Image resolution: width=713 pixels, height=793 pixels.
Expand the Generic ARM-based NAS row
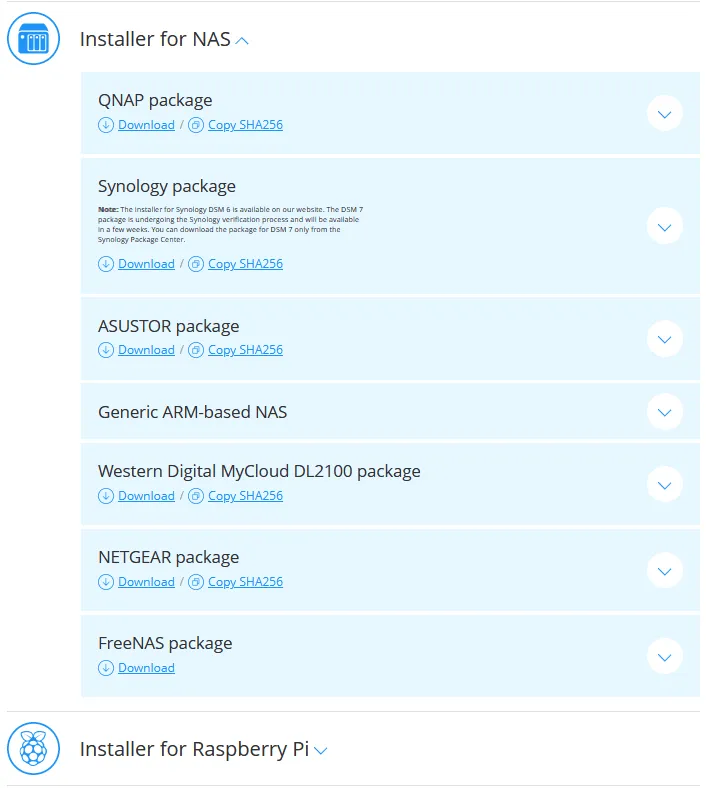664,412
